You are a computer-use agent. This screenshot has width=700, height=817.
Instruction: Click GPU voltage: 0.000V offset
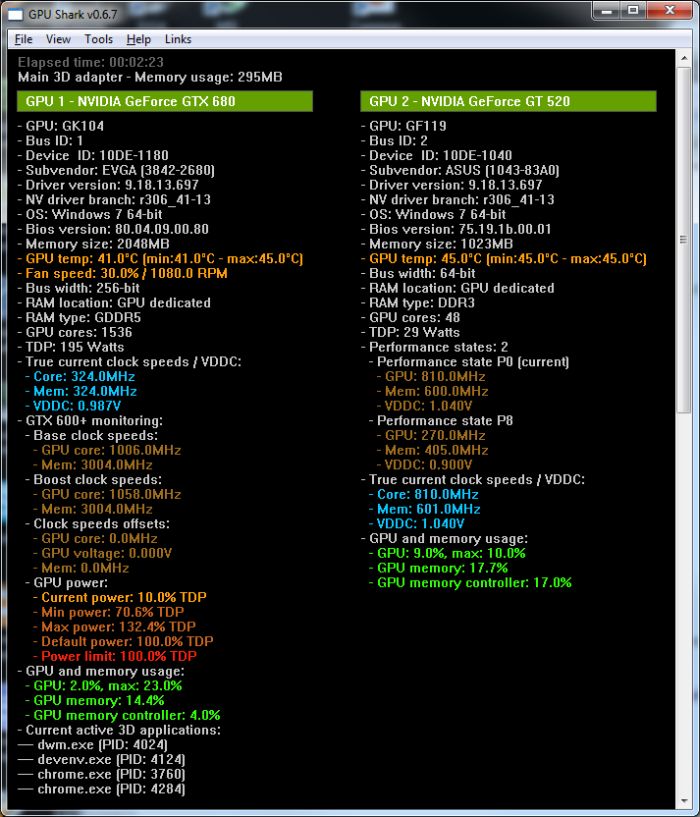coord(102,553)
